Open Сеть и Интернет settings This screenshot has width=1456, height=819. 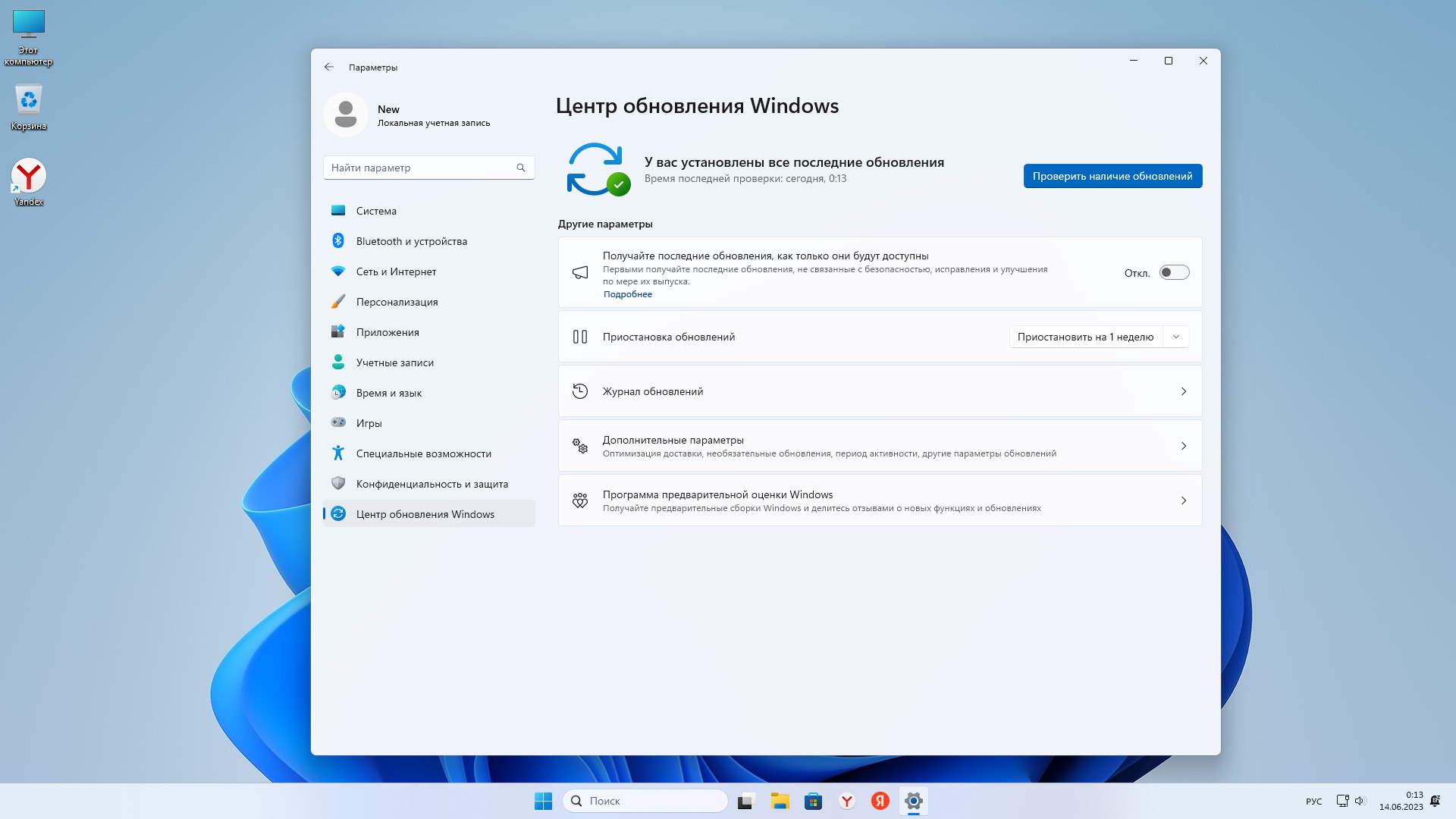tap(396, 271)
